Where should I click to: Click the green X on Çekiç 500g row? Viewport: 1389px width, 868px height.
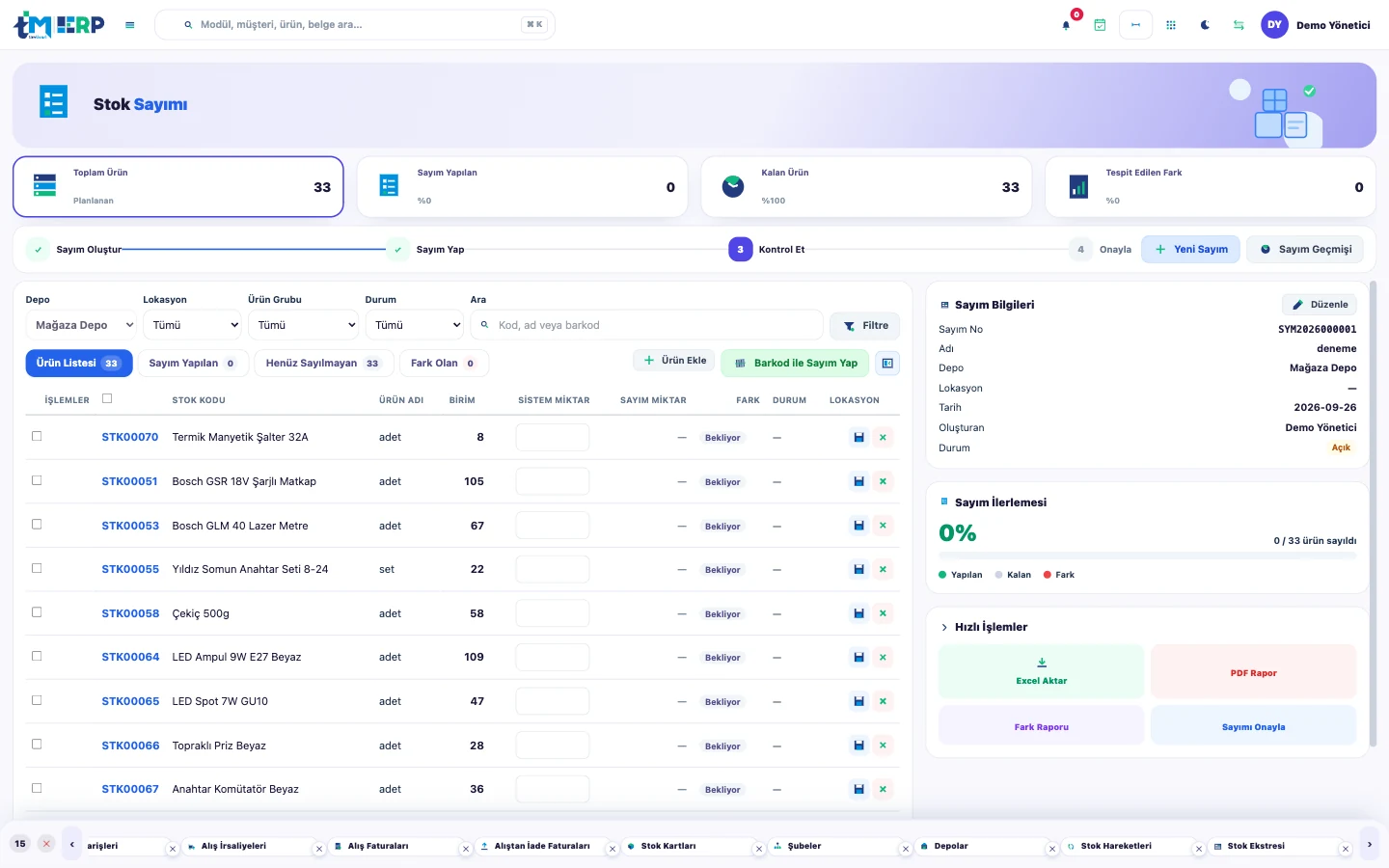coord(883,613)
